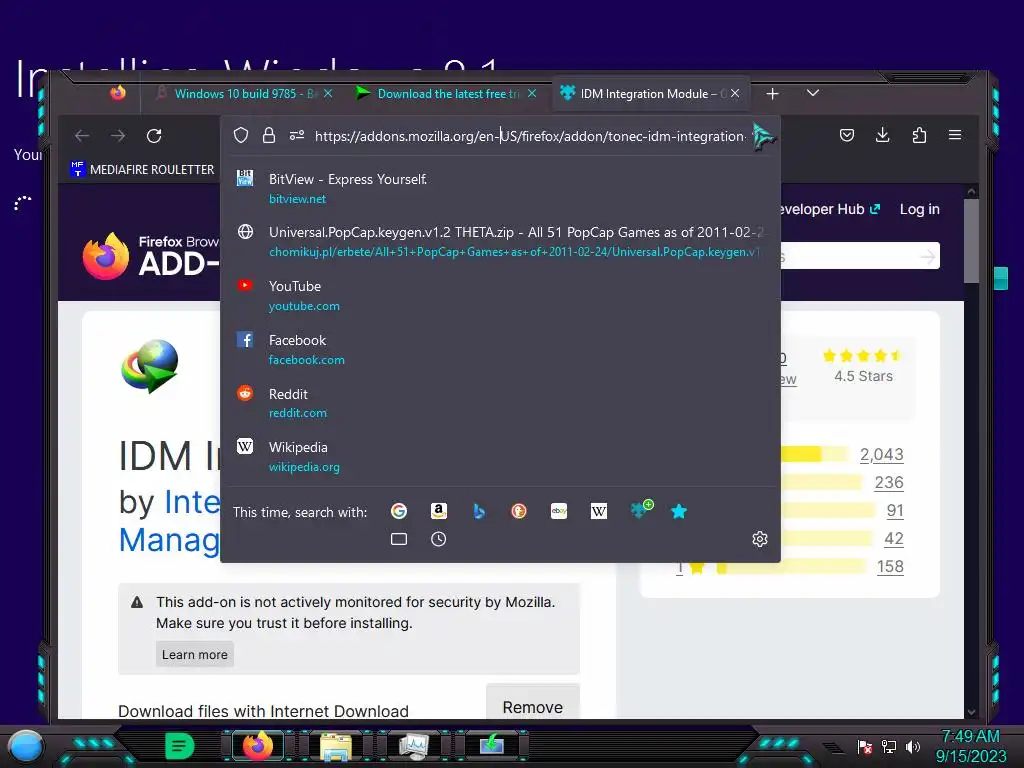Open File Explorer on the taskbar

tap(336, 746)
